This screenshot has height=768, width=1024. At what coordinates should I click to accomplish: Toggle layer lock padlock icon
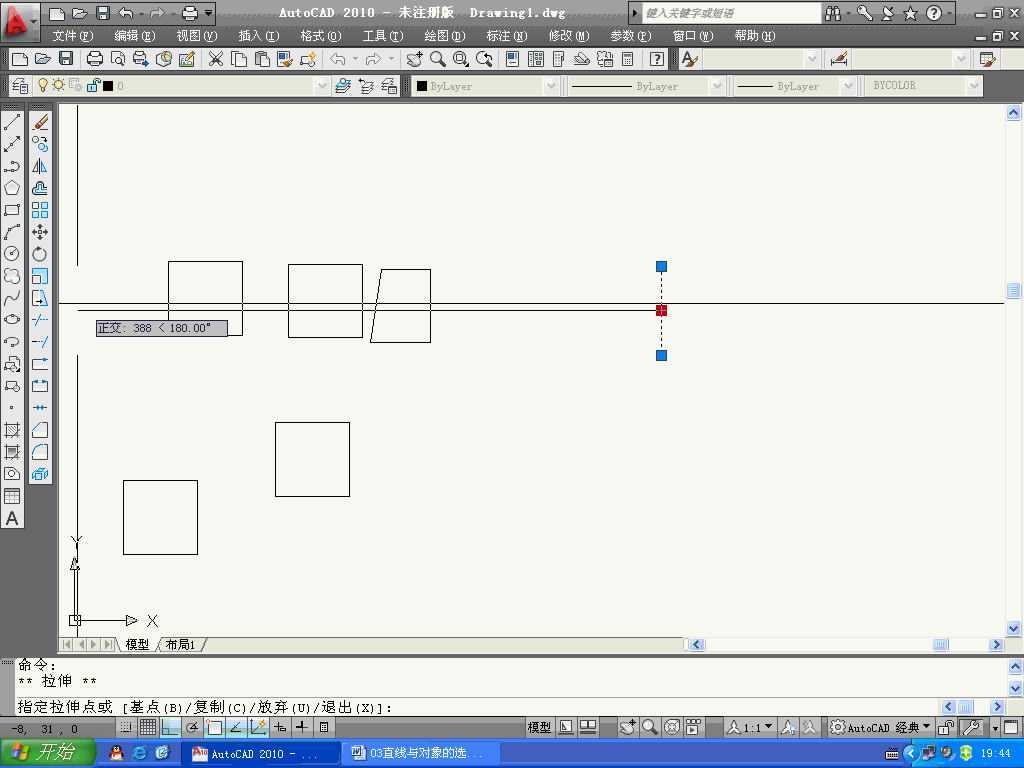pyautogui.click(x=93, y=86)
